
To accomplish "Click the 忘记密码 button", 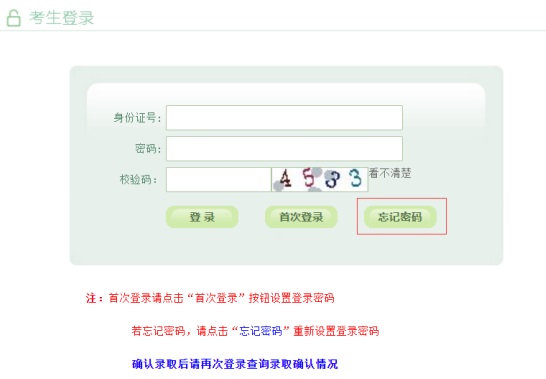I will (400, 217).
